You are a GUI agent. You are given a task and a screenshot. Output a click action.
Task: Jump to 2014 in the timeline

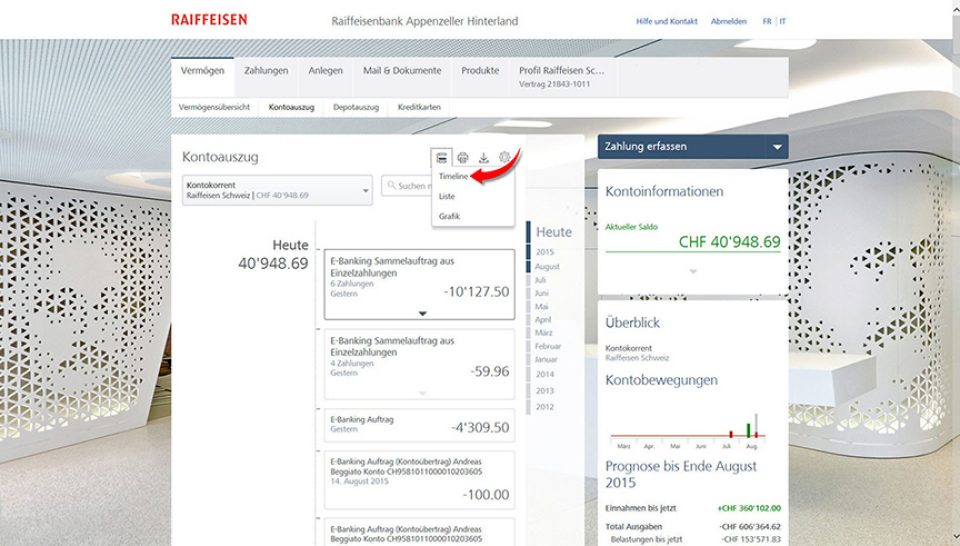(545, 374)
